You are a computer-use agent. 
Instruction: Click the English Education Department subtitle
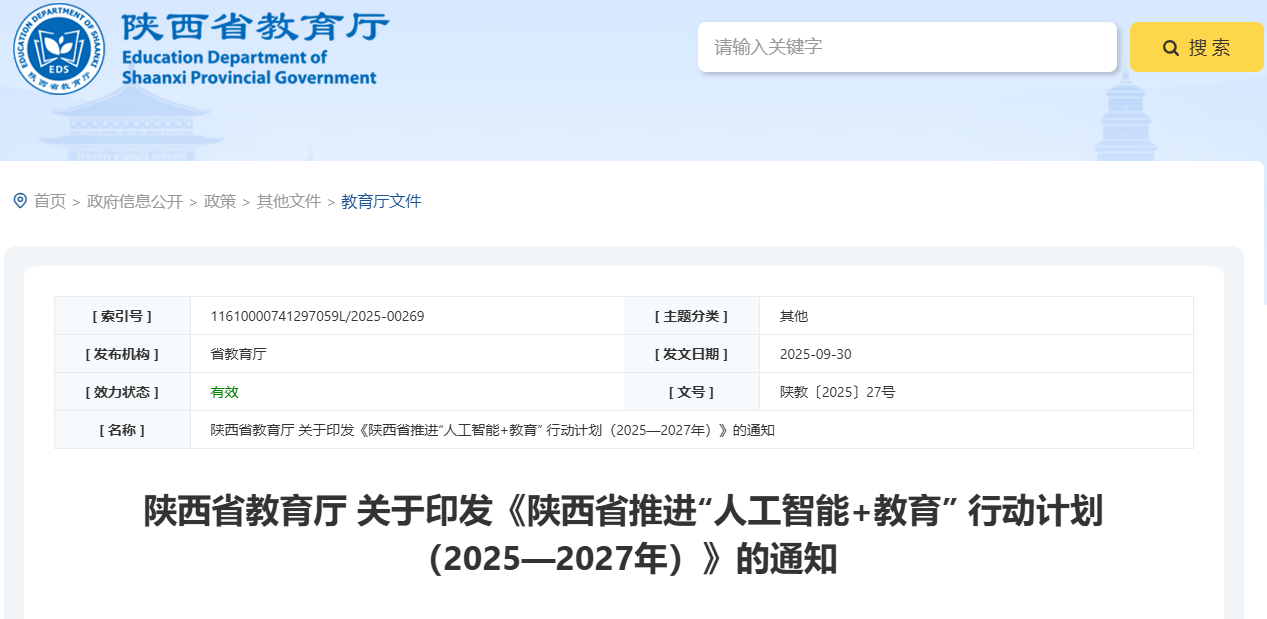click(248, 68)
